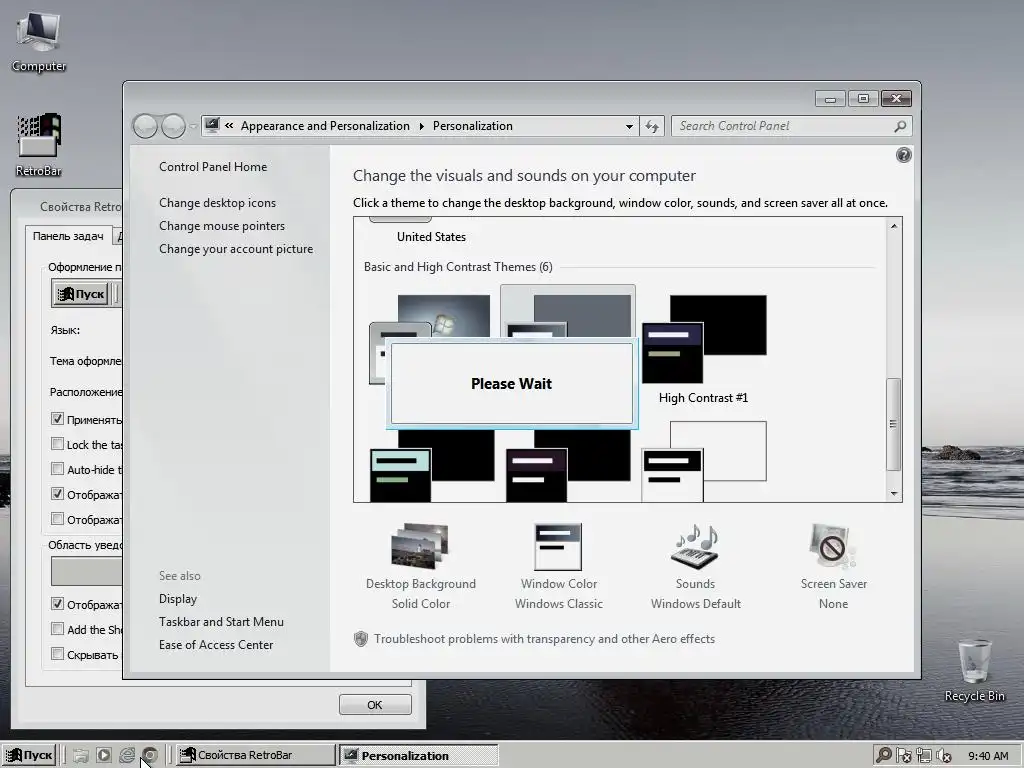This screenshot has width=1024, height=768.
Task: Click the « chevron in the address bar
Action: pyautogui.click(x=229, y=126)
